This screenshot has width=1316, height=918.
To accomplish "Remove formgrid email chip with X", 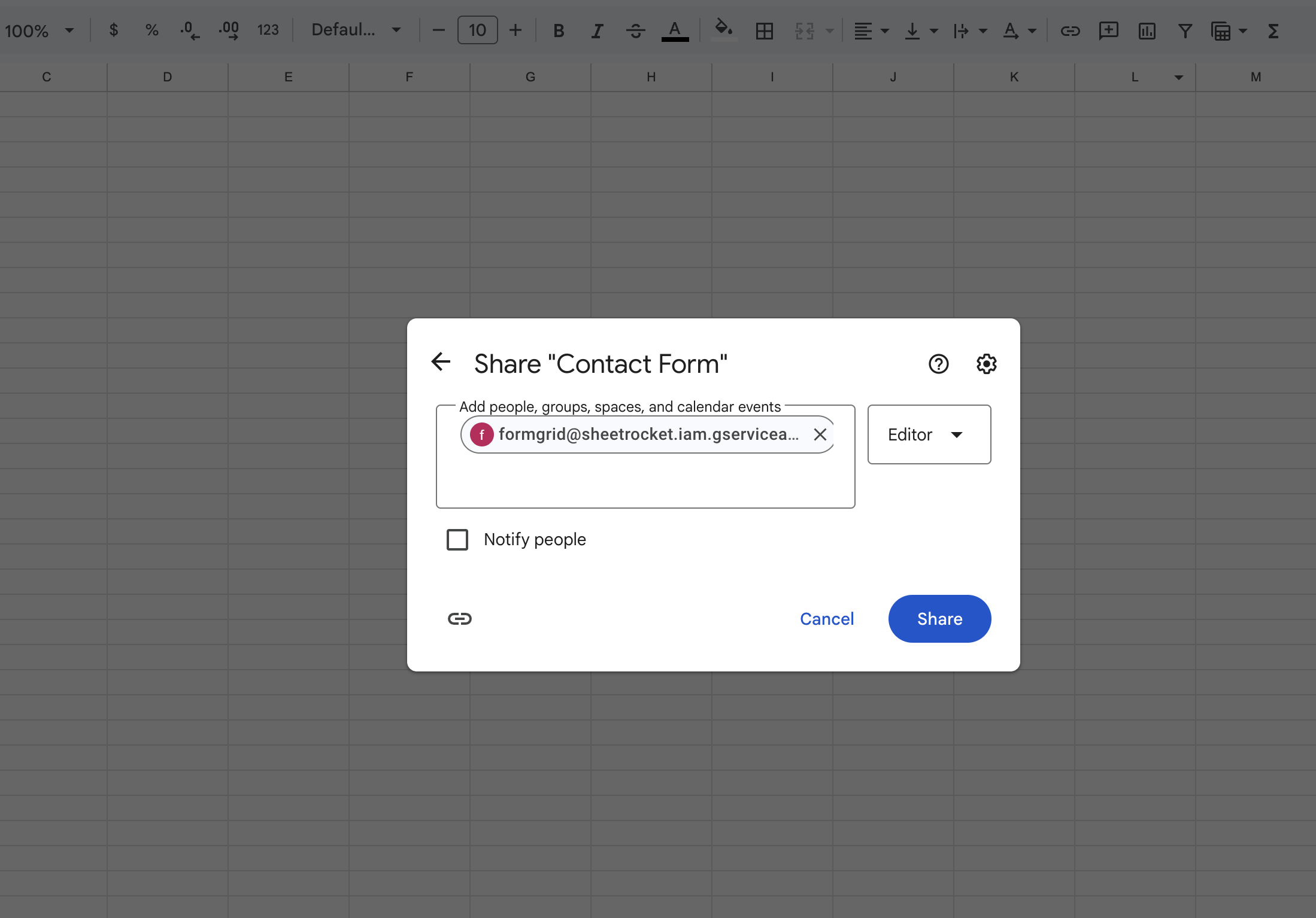I will click(820, 434).
